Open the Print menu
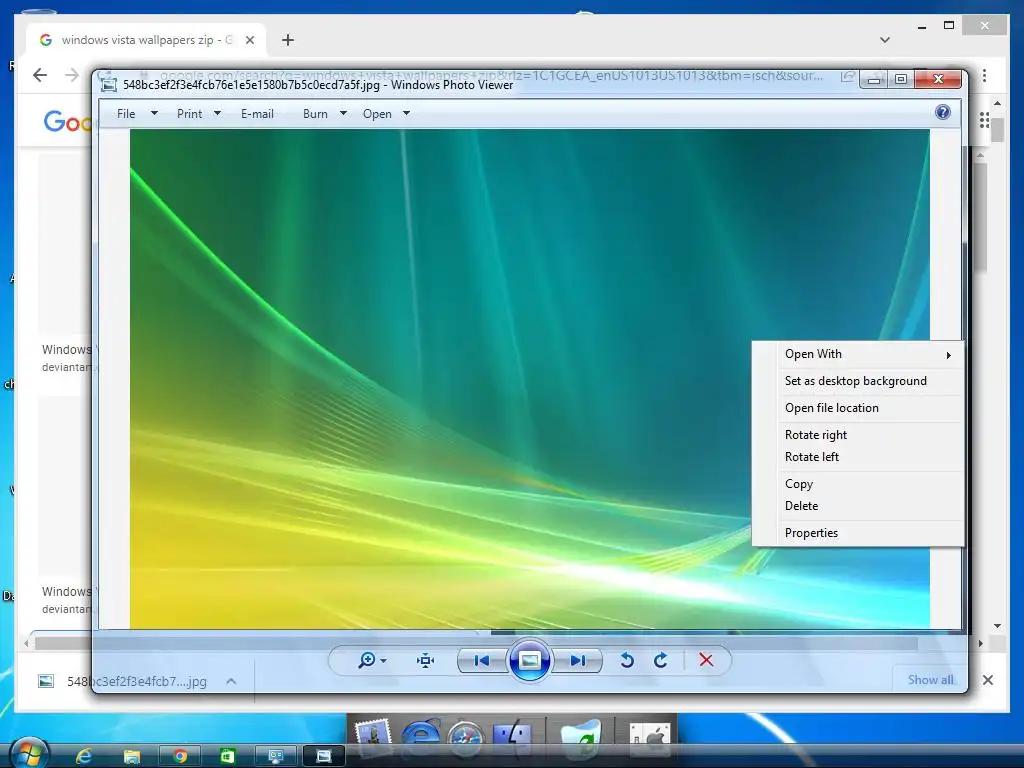1024x768 pixels. pyautogui.click(x=189, y=114)
